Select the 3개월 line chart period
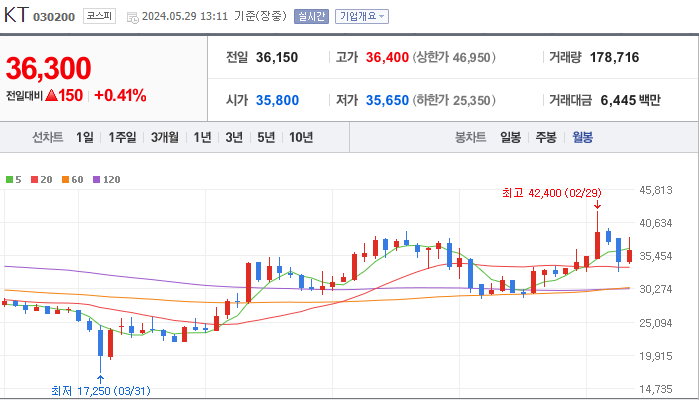The width and height of the screenshot is (699, 400). point(164,137)
